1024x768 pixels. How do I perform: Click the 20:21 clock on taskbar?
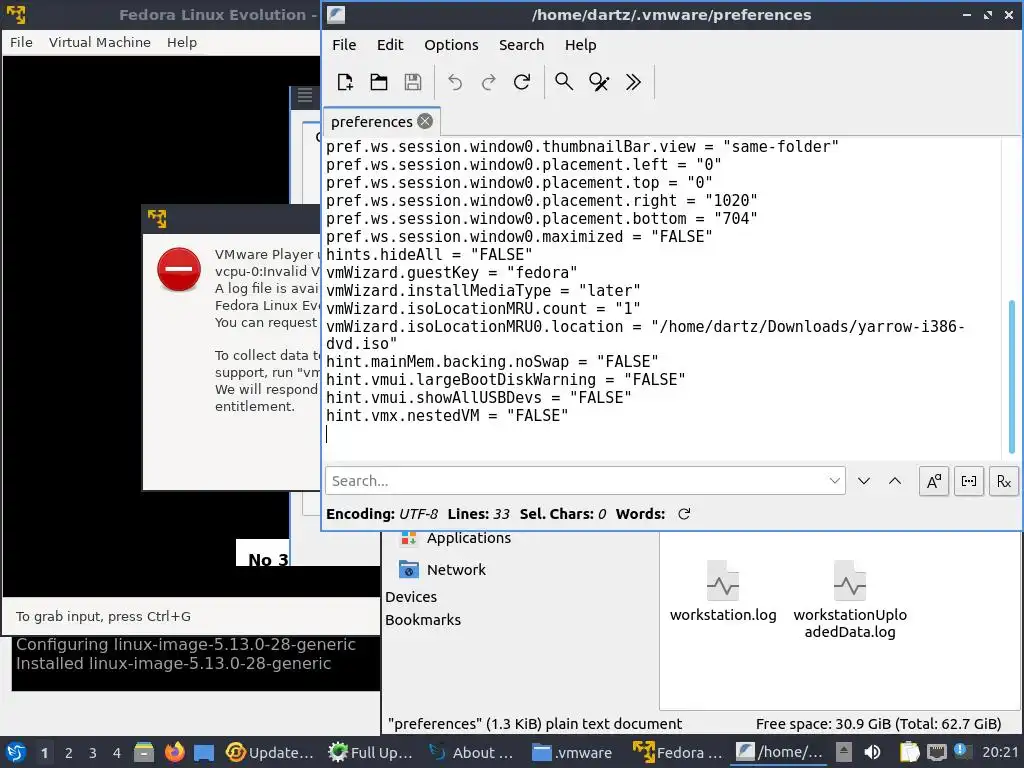click(1000, 752)
